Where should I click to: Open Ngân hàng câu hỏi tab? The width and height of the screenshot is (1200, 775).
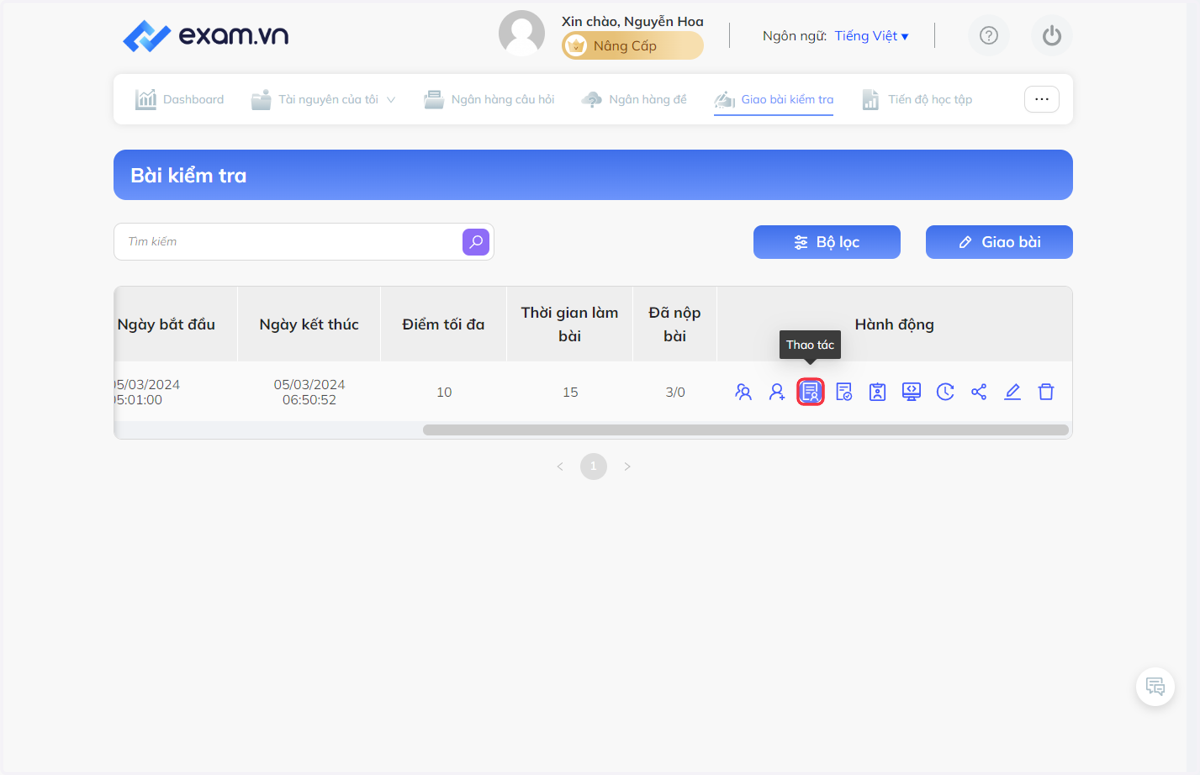tap(489, 99)
